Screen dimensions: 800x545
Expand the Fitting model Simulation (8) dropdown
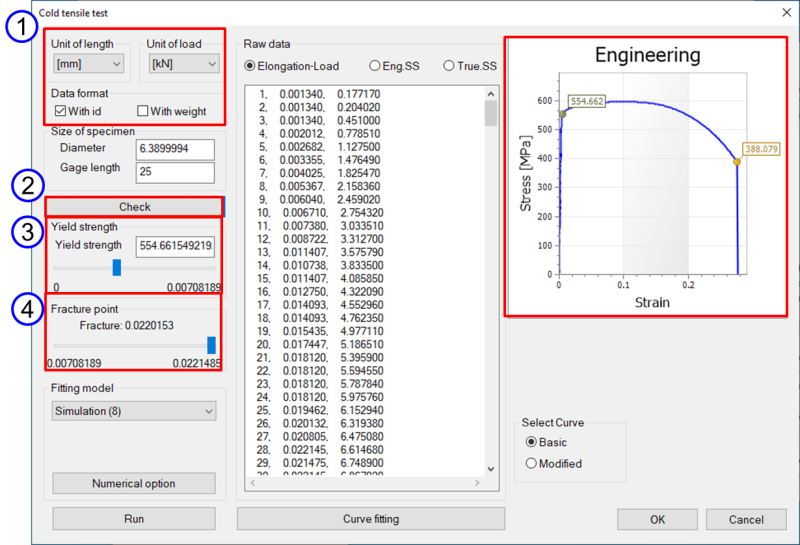pyautogui.click(x=133, y=411)
